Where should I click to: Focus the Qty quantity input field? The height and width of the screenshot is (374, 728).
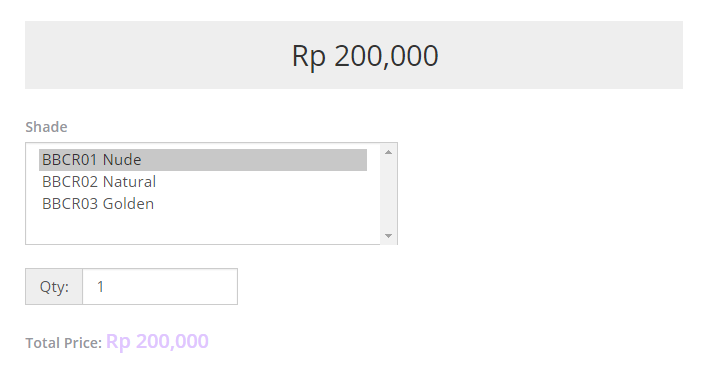[160, 287]
